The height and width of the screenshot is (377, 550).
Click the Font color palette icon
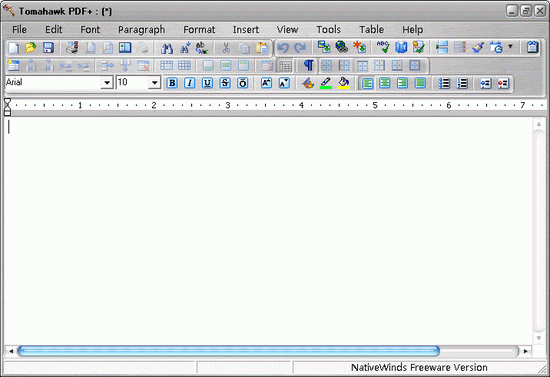(308, 83)
